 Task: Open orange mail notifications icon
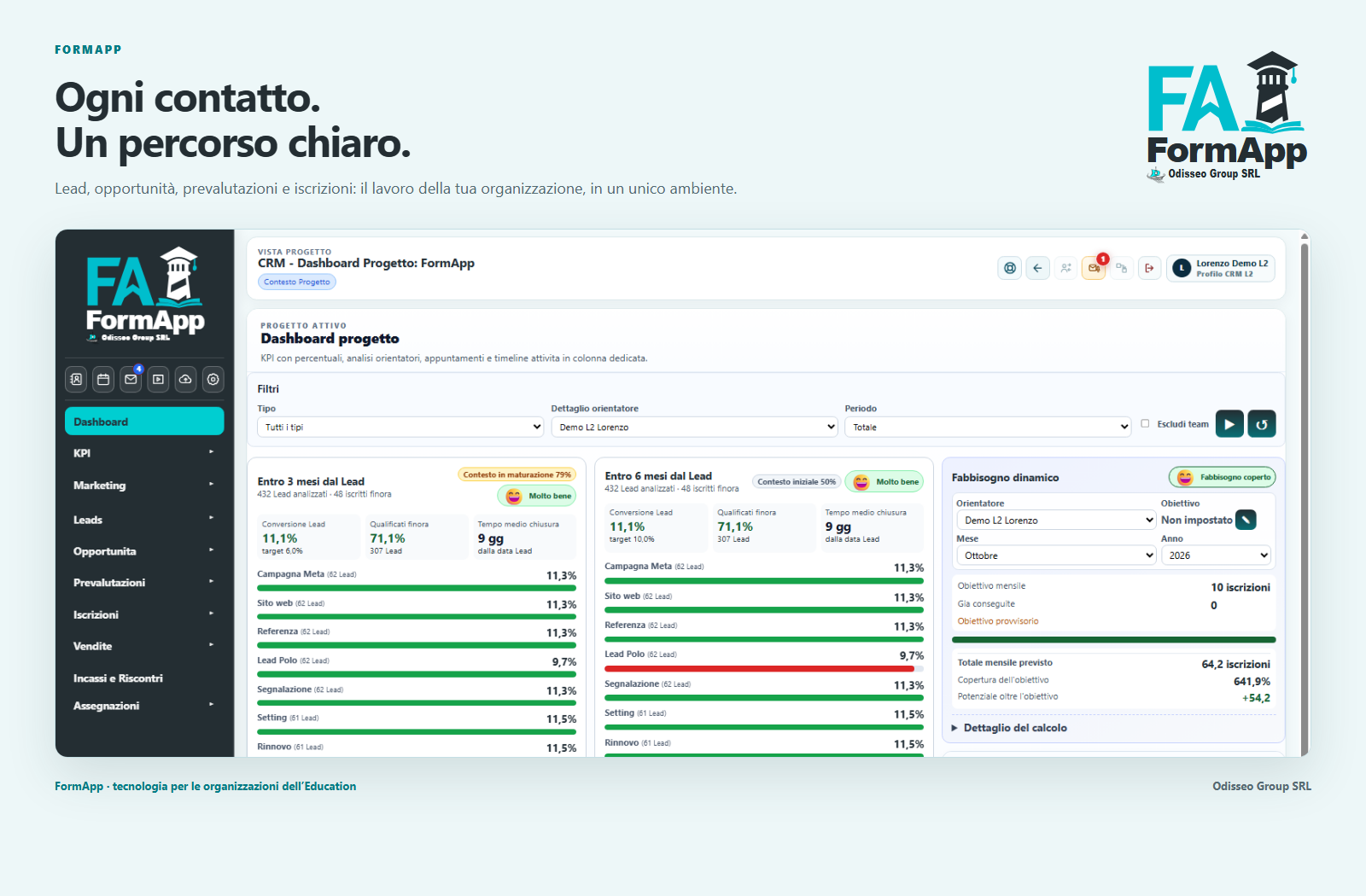(1094, 268)
